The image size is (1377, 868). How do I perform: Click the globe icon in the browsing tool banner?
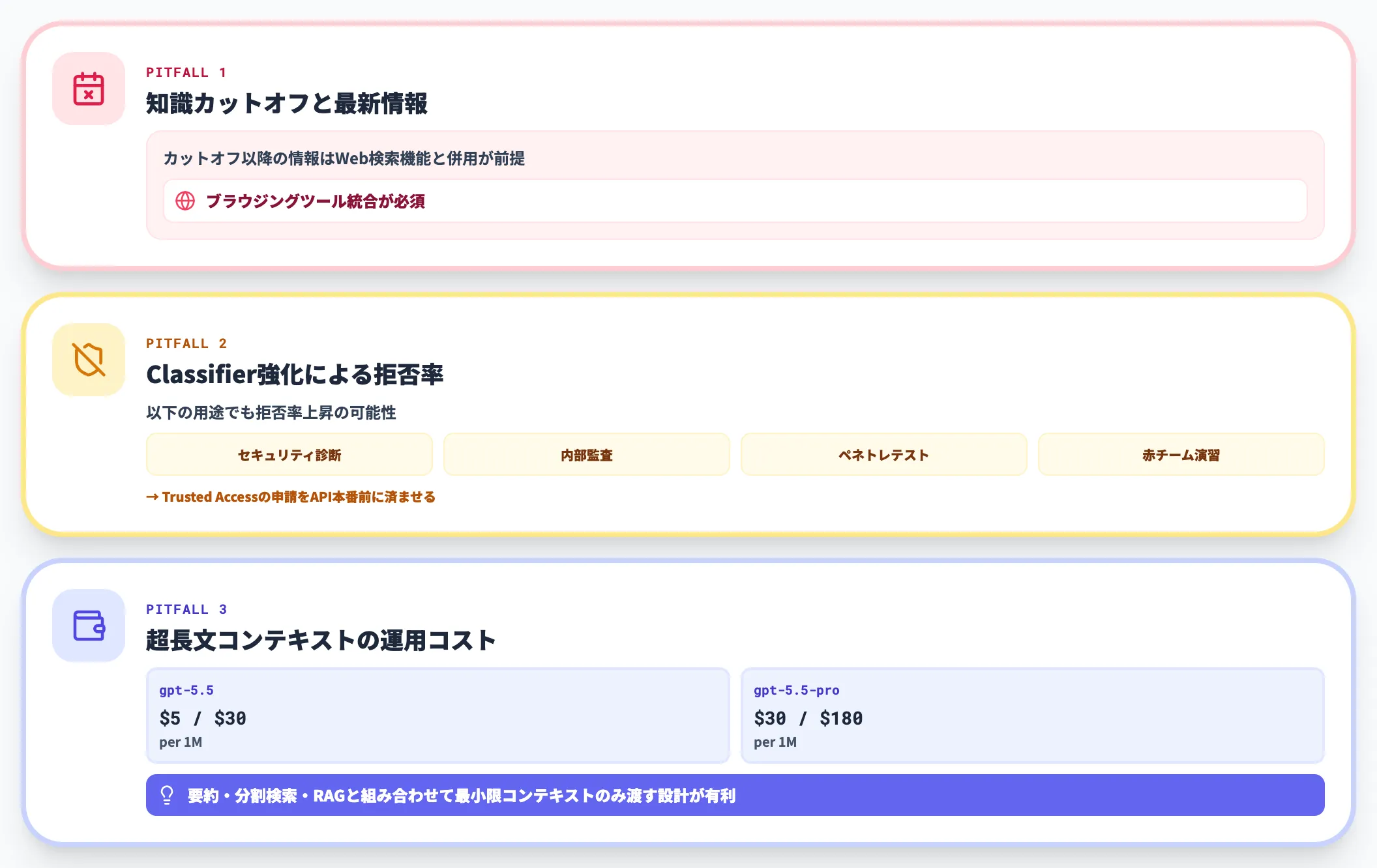point(186,202)
